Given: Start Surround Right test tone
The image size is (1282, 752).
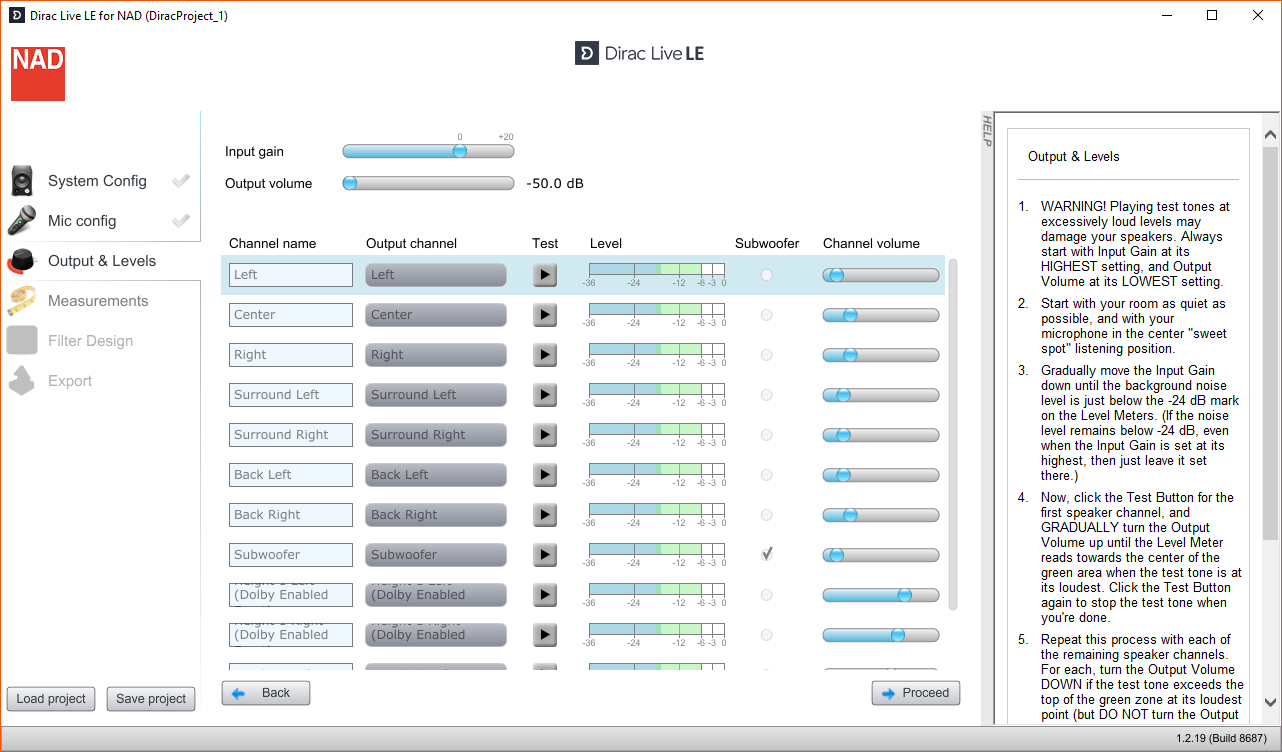Looking at the screenshot, I should [544, 435].
